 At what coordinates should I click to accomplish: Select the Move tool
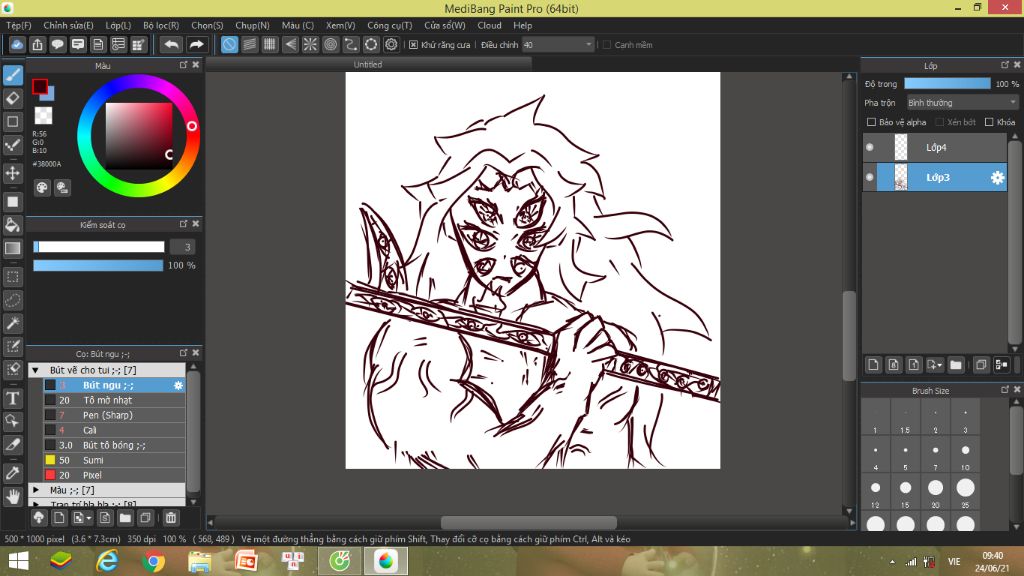(x=12, y=173)
